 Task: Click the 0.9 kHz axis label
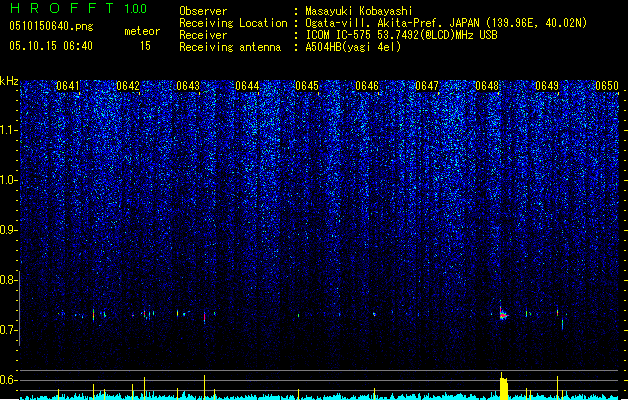pos(8,230)
